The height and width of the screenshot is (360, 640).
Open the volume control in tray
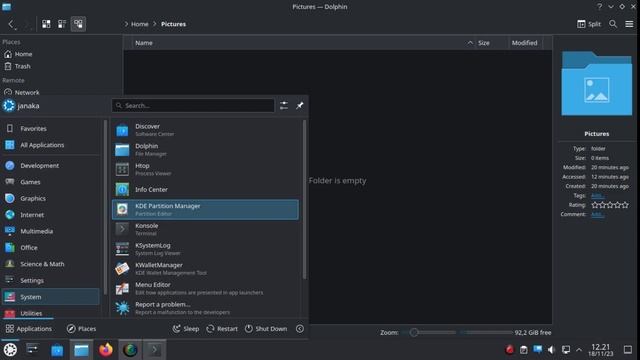tap(551, 350)
